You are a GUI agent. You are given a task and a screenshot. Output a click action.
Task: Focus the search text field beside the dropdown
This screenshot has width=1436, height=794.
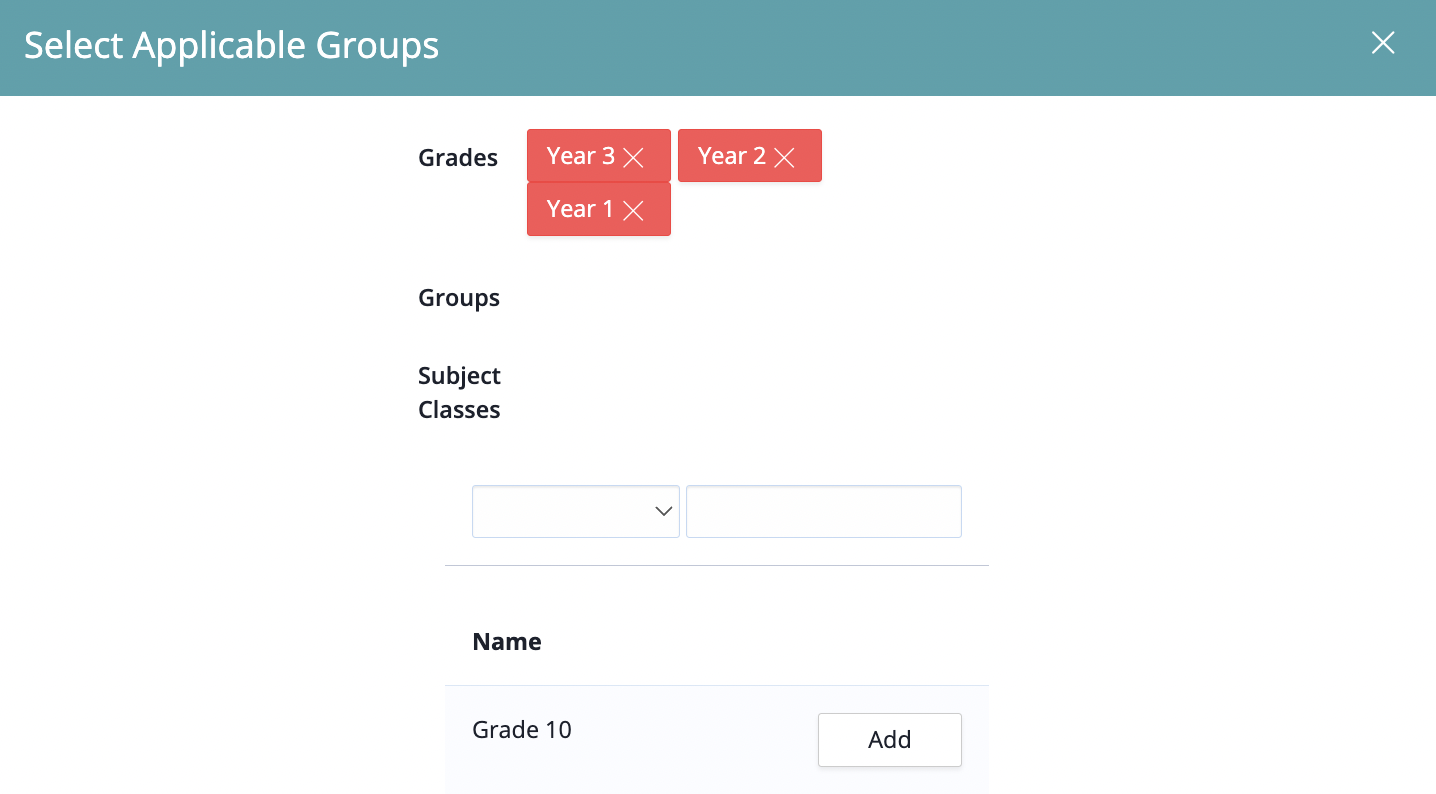824,511
